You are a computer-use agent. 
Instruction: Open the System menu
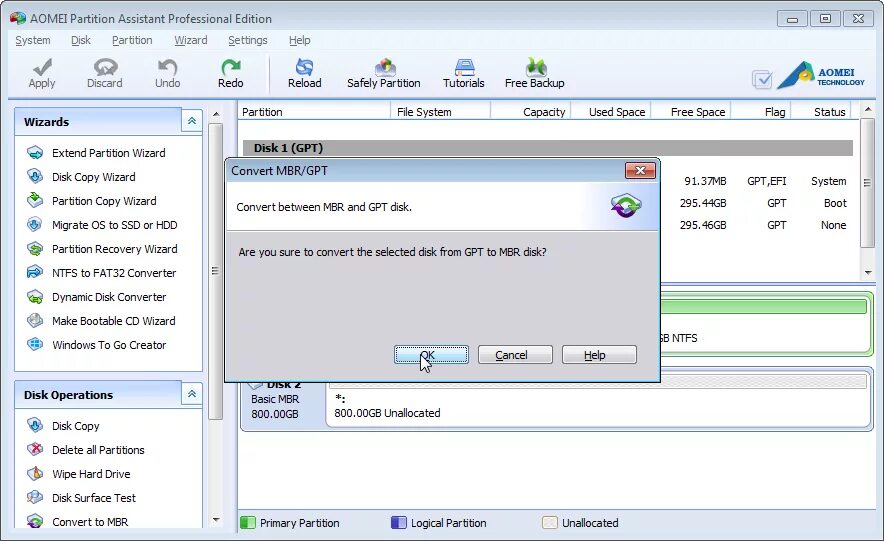pos(33,40)
